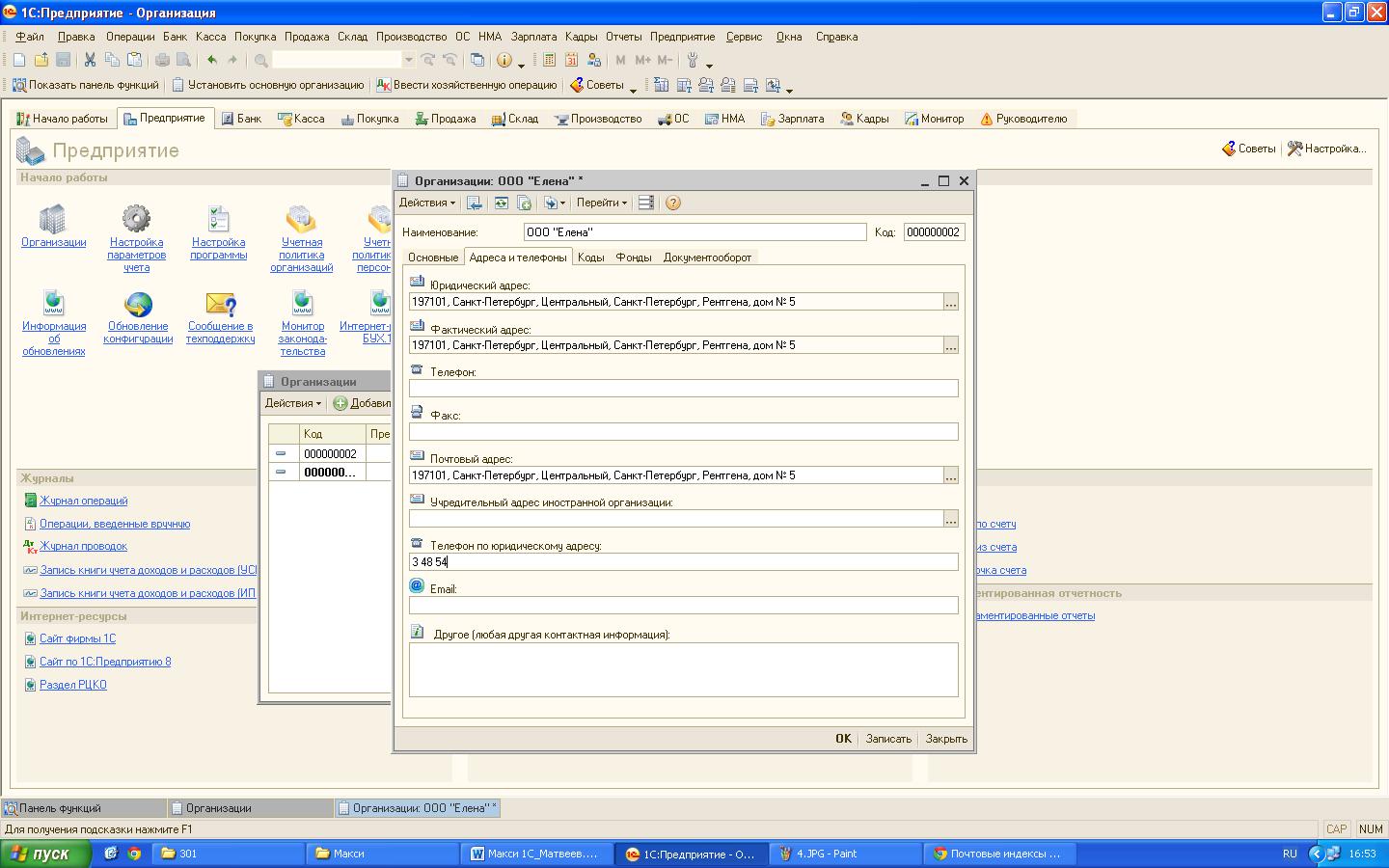Switch to the Документооборот tab
The width and height of the screenshot is (1389, 868).
click(707, 258)
